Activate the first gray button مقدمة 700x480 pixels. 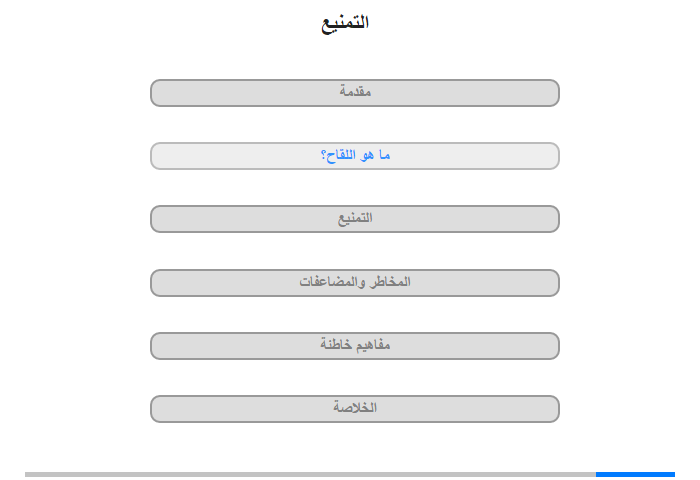point(354,93)
